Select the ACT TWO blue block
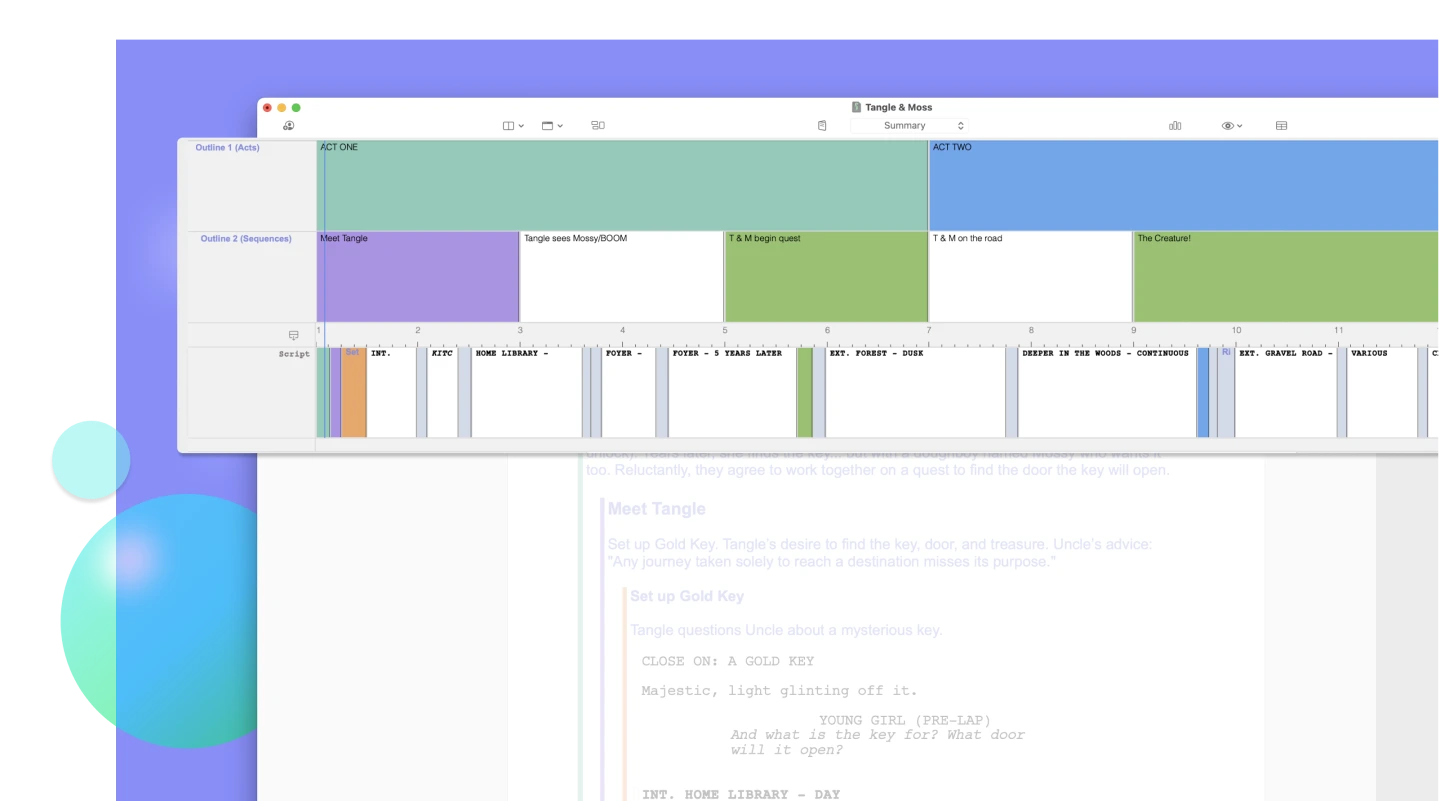Image resolution: width=1439 pixels, height=801 pixels. [1184, 186]
